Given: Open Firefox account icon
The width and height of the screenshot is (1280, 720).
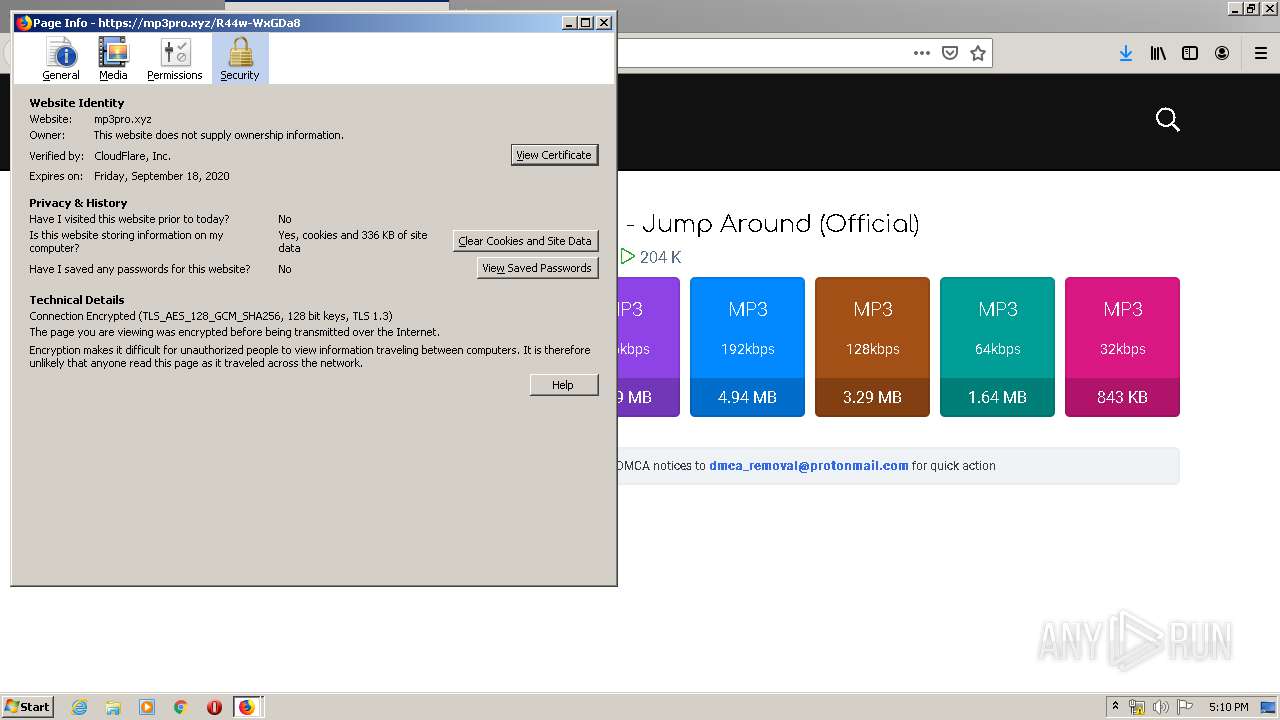Looking at the screenshot, I should [1222, 53].
